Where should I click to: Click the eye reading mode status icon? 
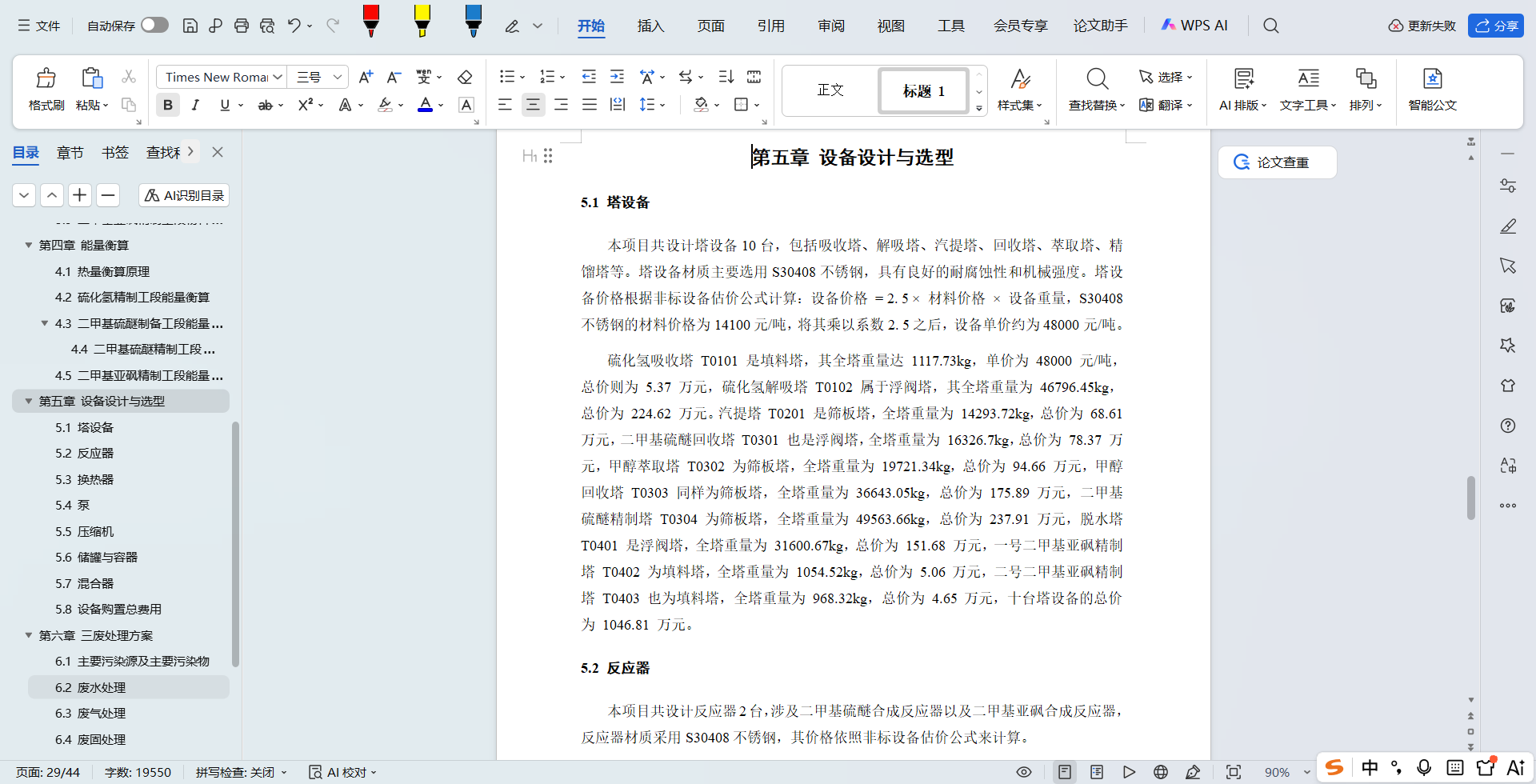click(1023, 772)
